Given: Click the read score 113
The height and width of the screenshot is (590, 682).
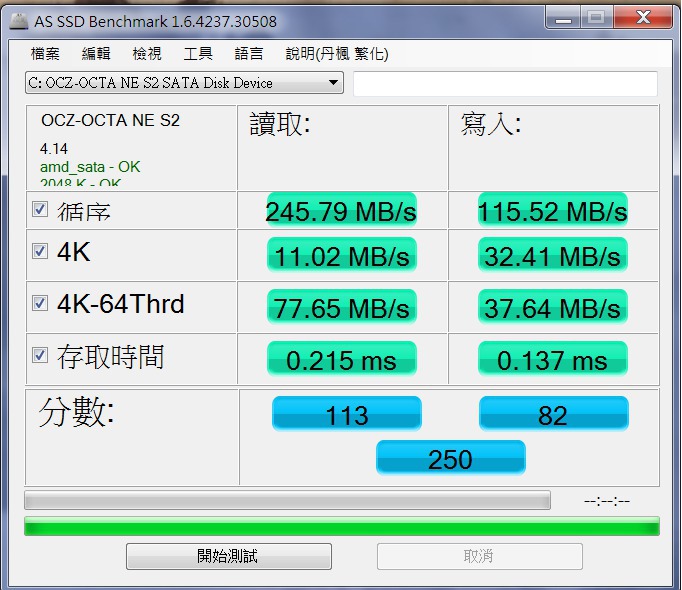Looking at the screenshot, I should [x=347, y=414].
